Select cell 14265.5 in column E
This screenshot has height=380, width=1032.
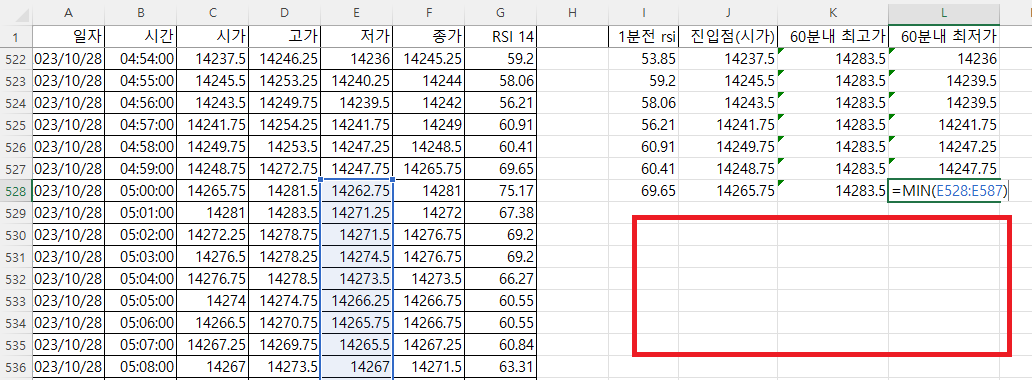point(357,344)
